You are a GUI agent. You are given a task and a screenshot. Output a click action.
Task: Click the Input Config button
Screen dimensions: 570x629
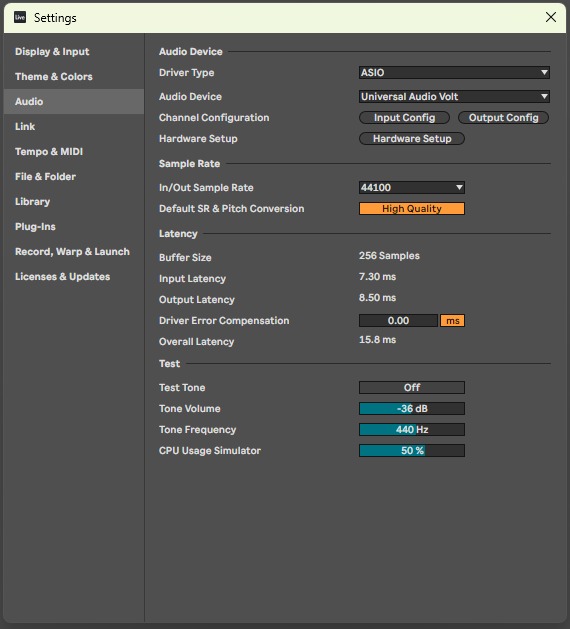pyautogui.click(x=404, y=118)
